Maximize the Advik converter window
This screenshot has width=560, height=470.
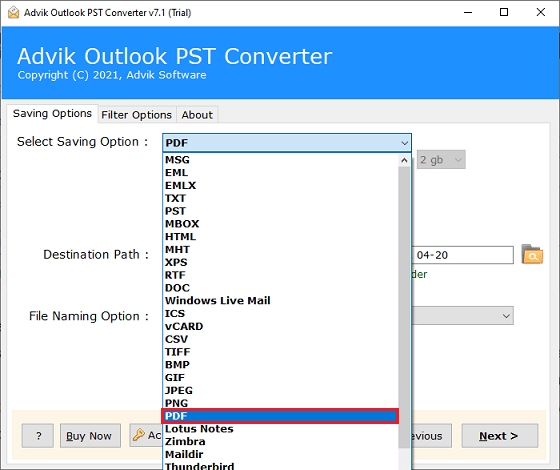pos(504,12)
